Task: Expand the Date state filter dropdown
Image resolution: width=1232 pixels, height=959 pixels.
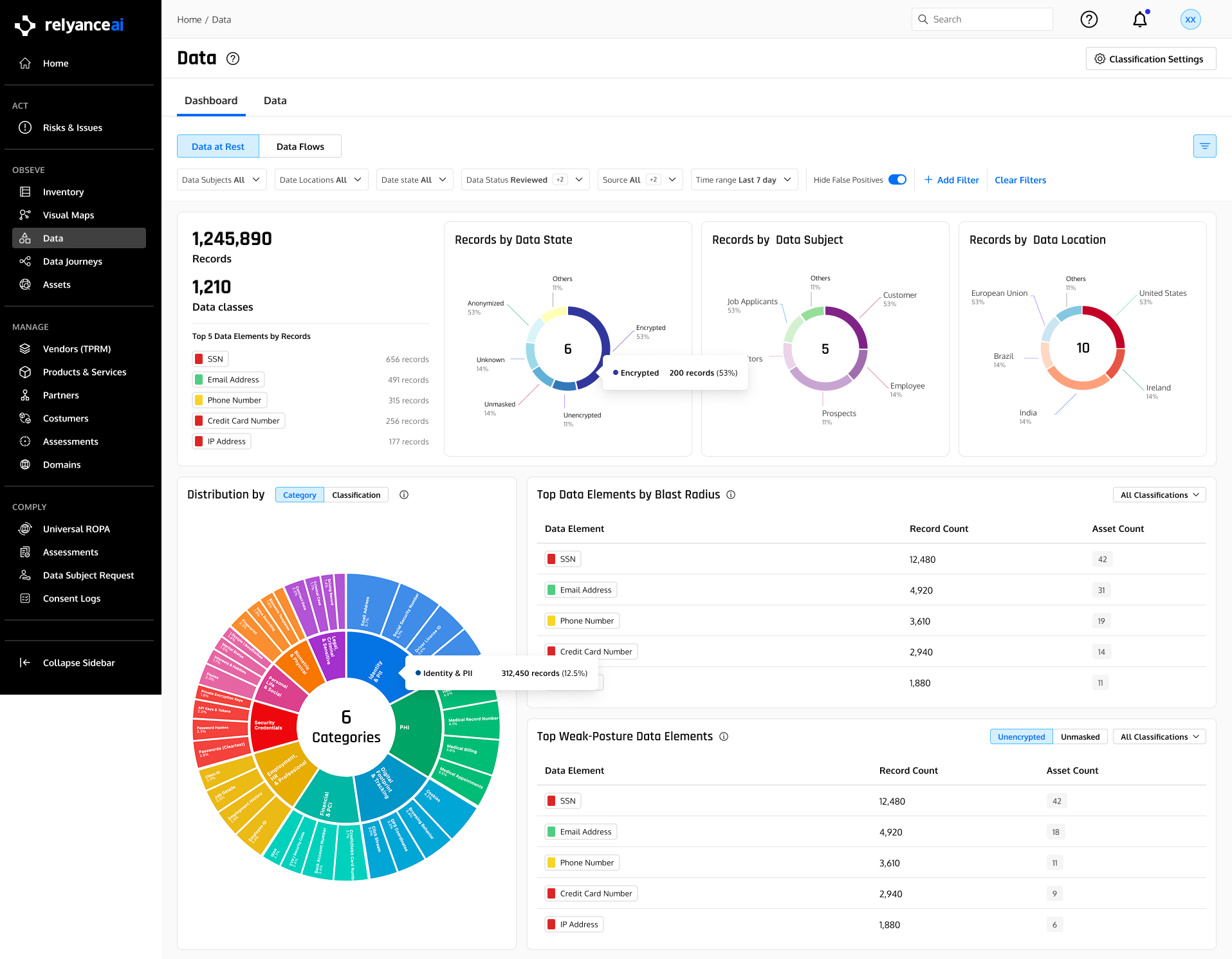Action: point(414,179)
